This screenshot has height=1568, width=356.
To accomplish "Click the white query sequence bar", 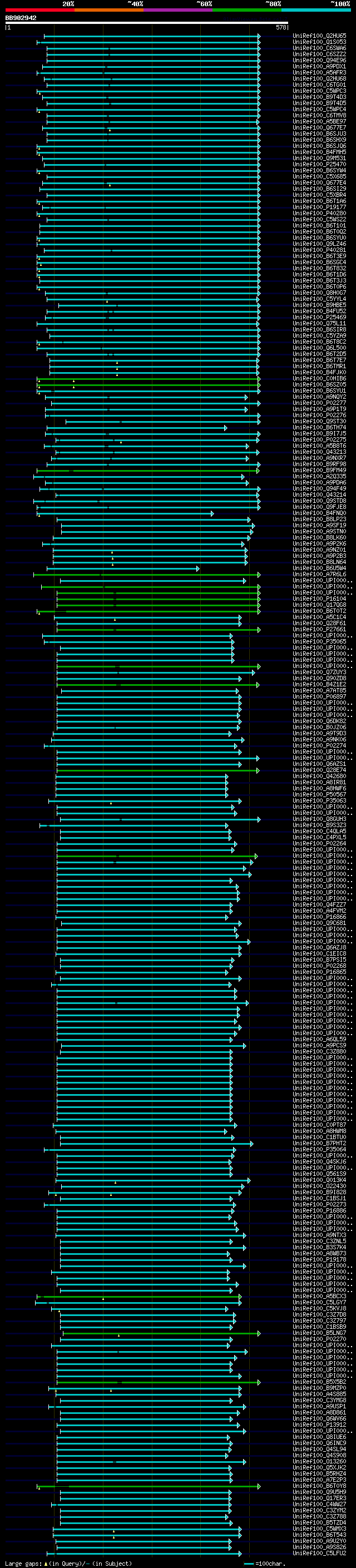I will [x=147, y=23].
